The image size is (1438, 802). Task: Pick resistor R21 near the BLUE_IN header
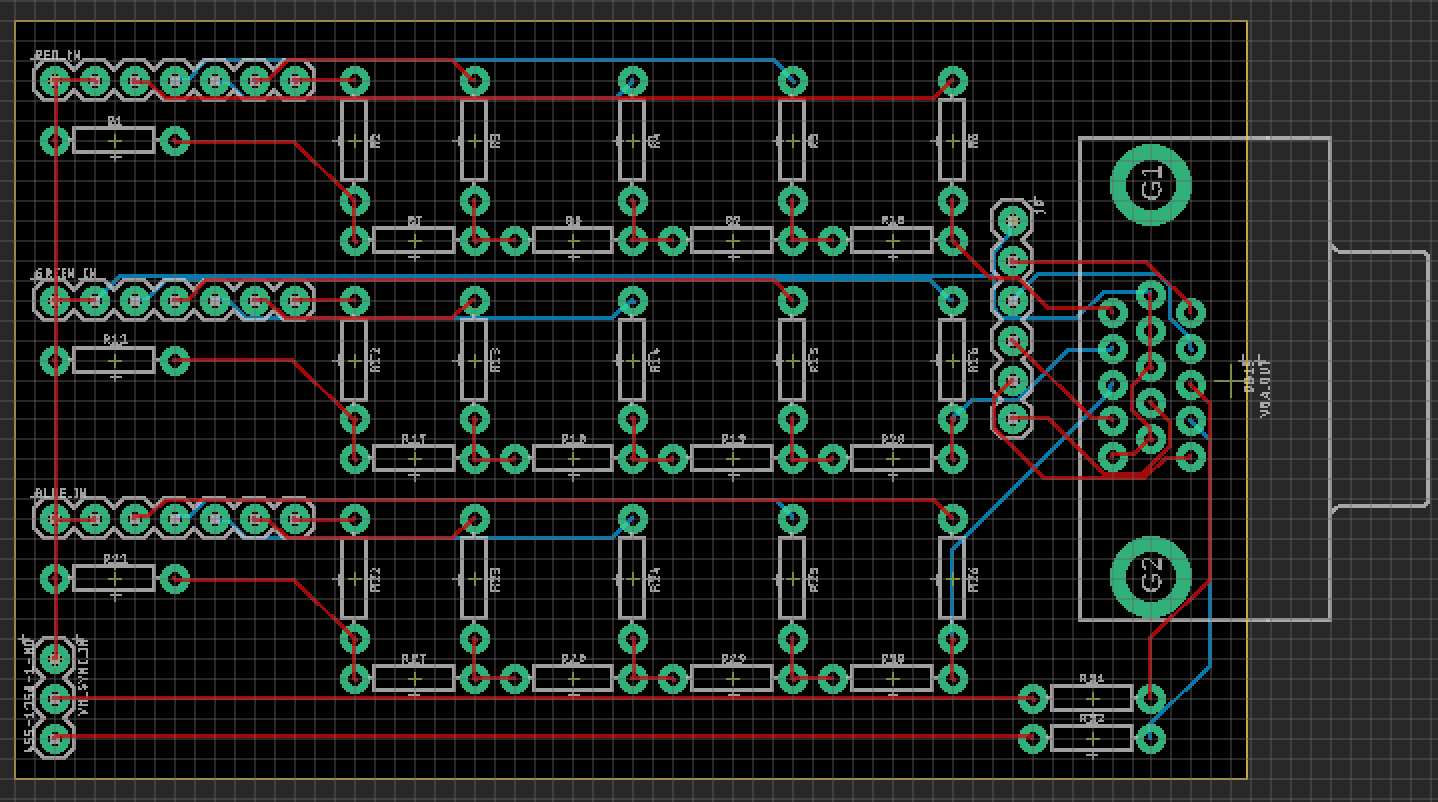(x=114, y=578)
